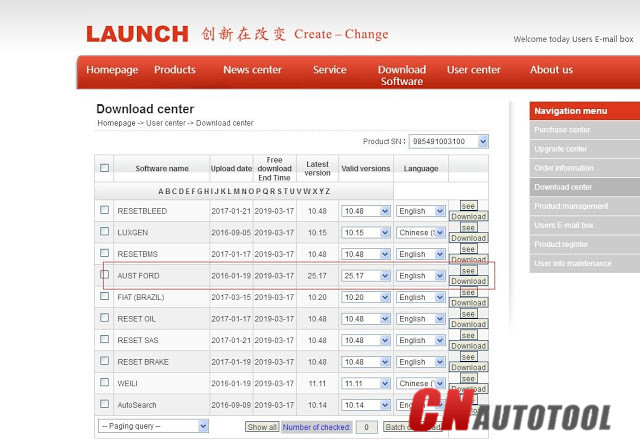Check the WEILI row checkbox

click(x=104, y=382)
